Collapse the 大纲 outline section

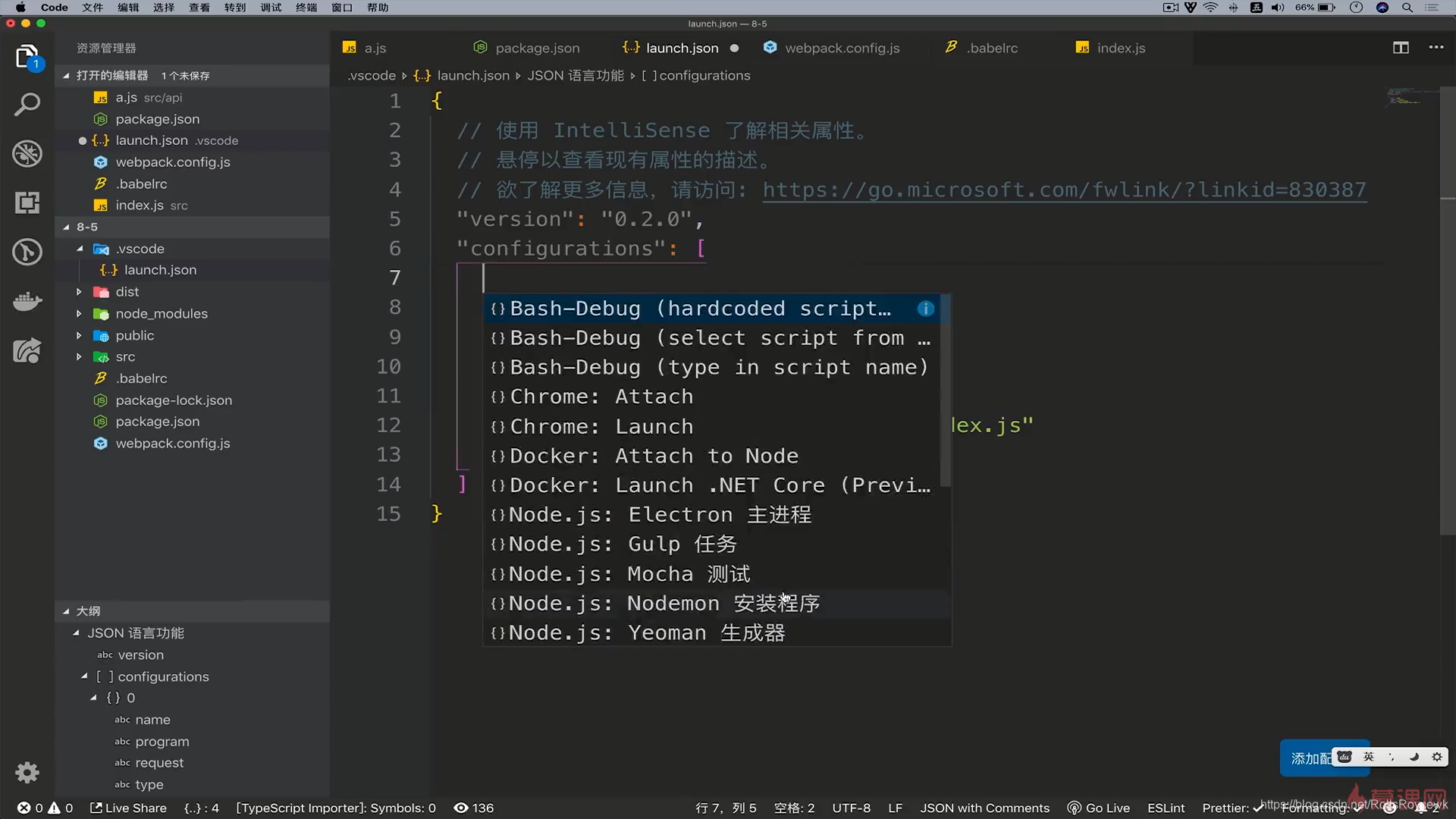coord(66,611)
